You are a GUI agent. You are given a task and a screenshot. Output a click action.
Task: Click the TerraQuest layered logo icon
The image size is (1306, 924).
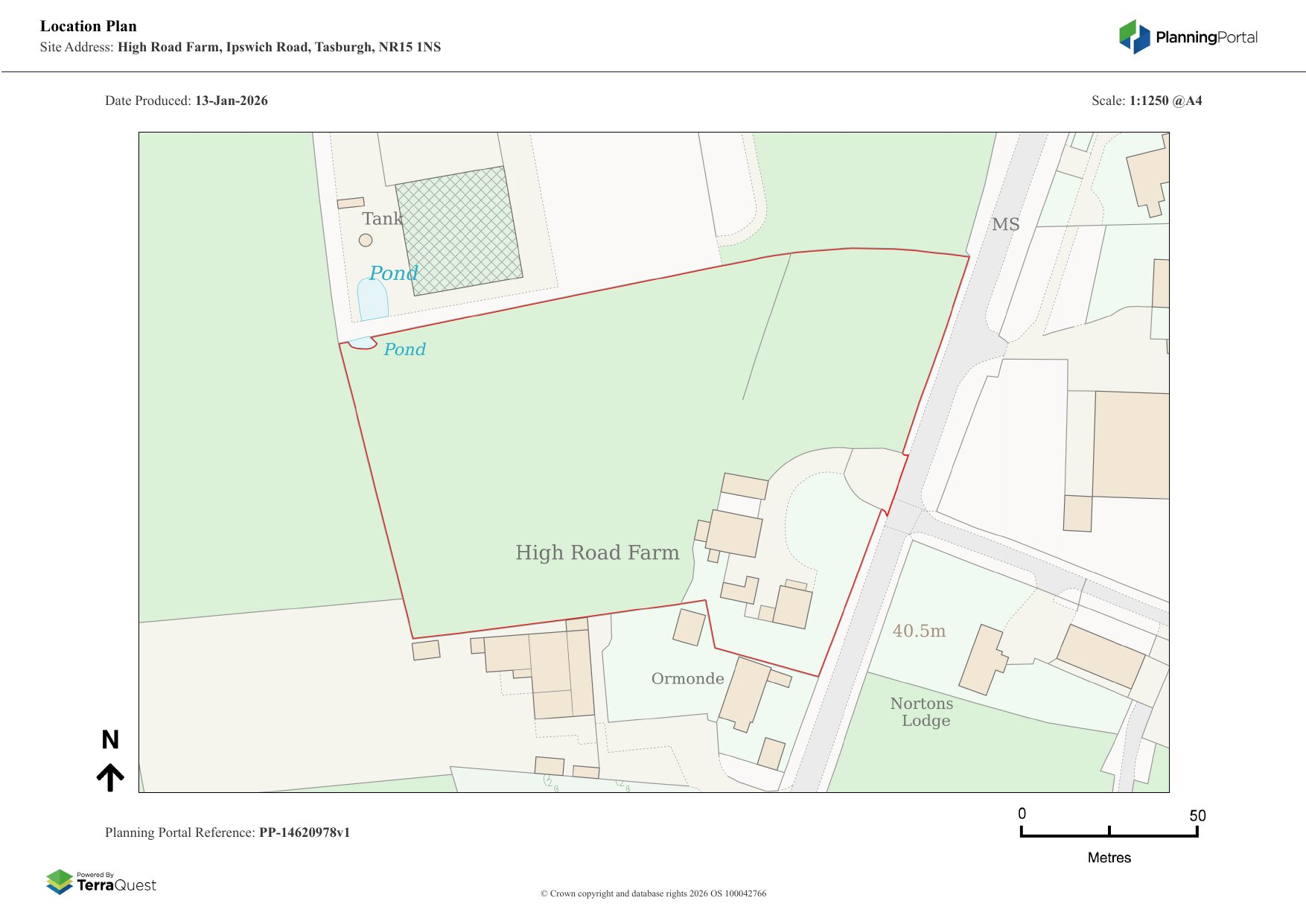coord(60,882)
